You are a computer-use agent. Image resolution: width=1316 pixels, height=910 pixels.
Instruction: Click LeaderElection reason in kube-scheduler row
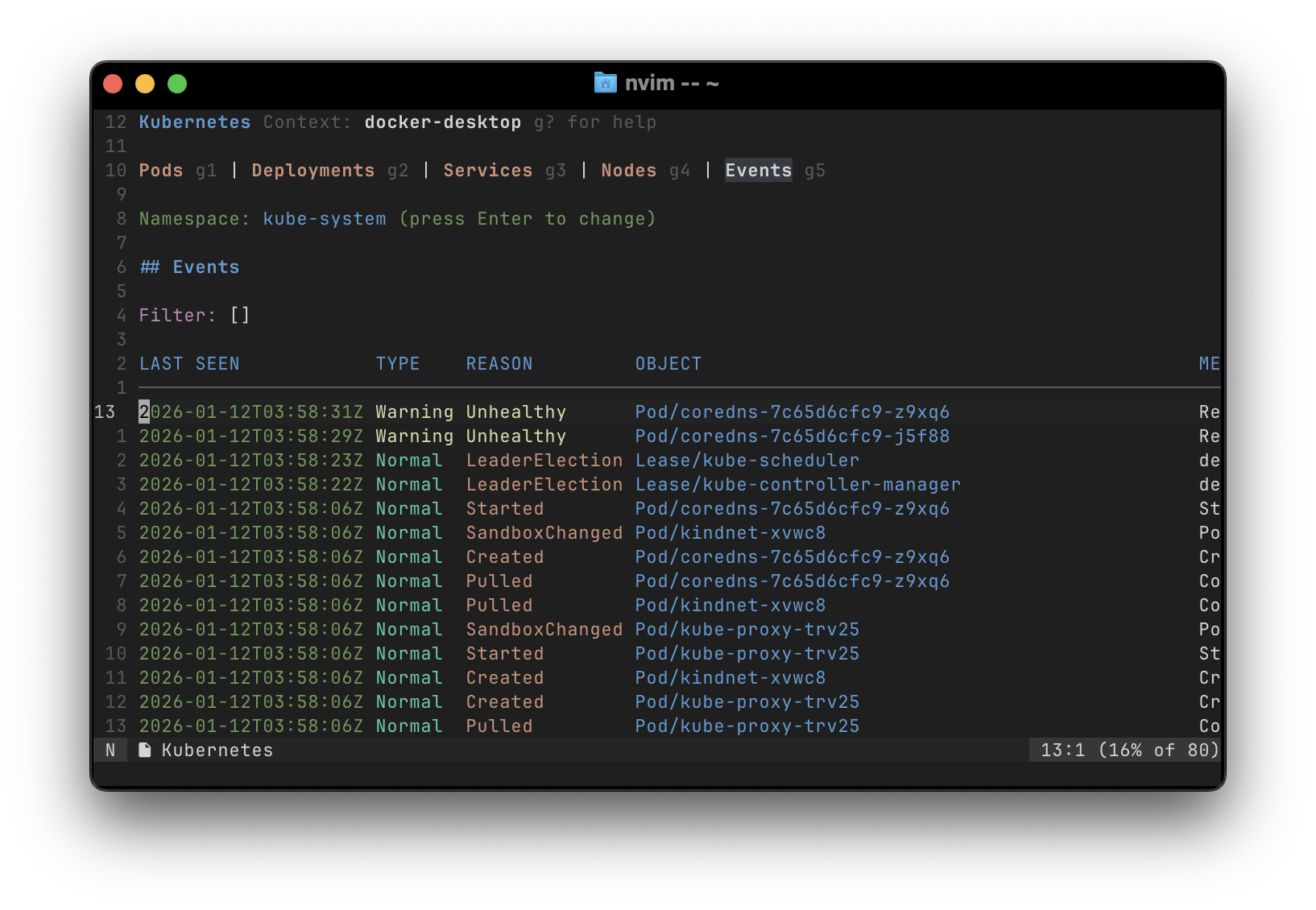pyautogui.click(x=544, y=461)
